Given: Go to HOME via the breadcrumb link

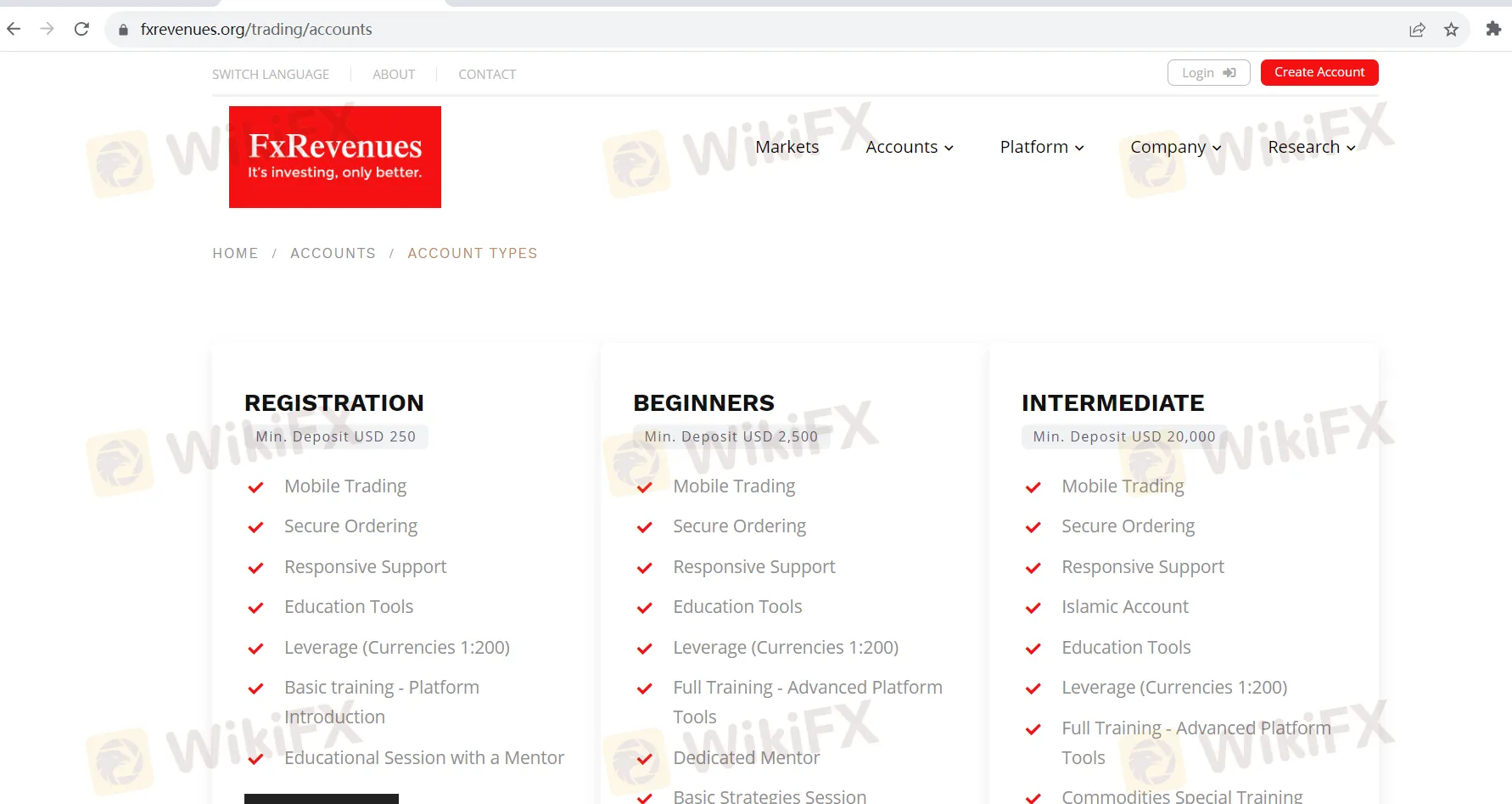Looking at the screenshot, I should pos(235,253).
